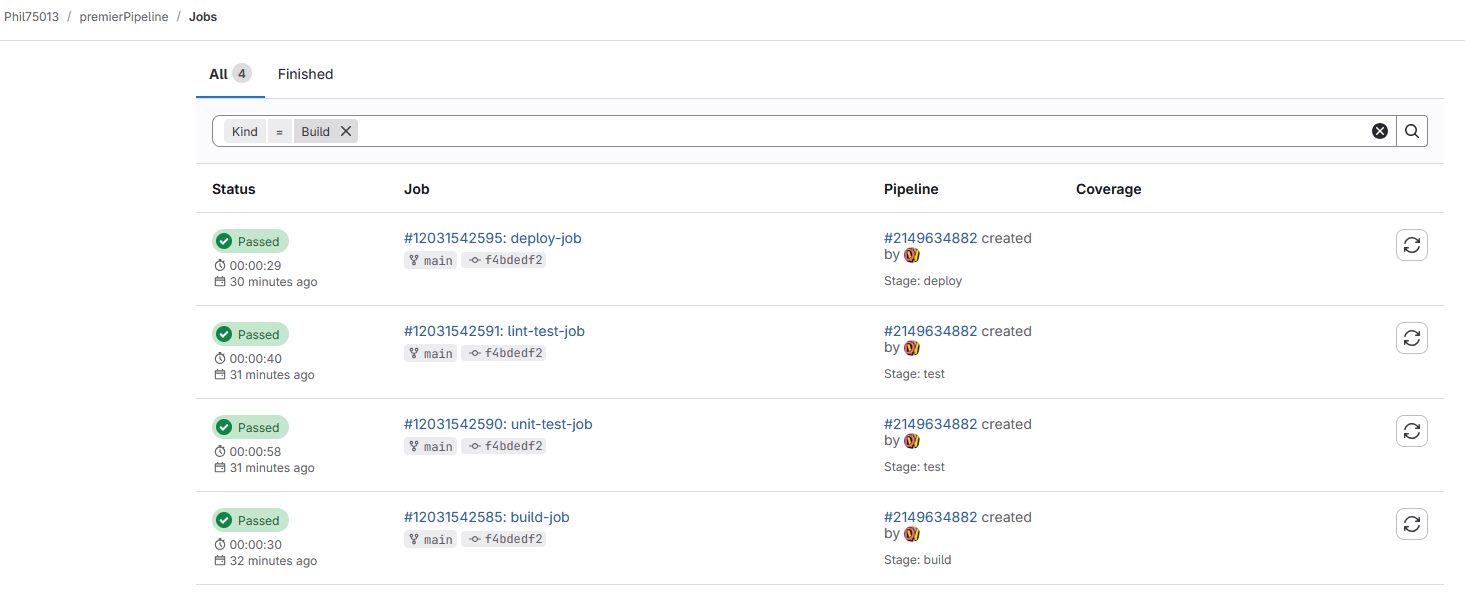The width and height of the screenshot is (1465, 596).
Task: Open job #12031542591: lint-test-job
Action: tap(494, 331)
